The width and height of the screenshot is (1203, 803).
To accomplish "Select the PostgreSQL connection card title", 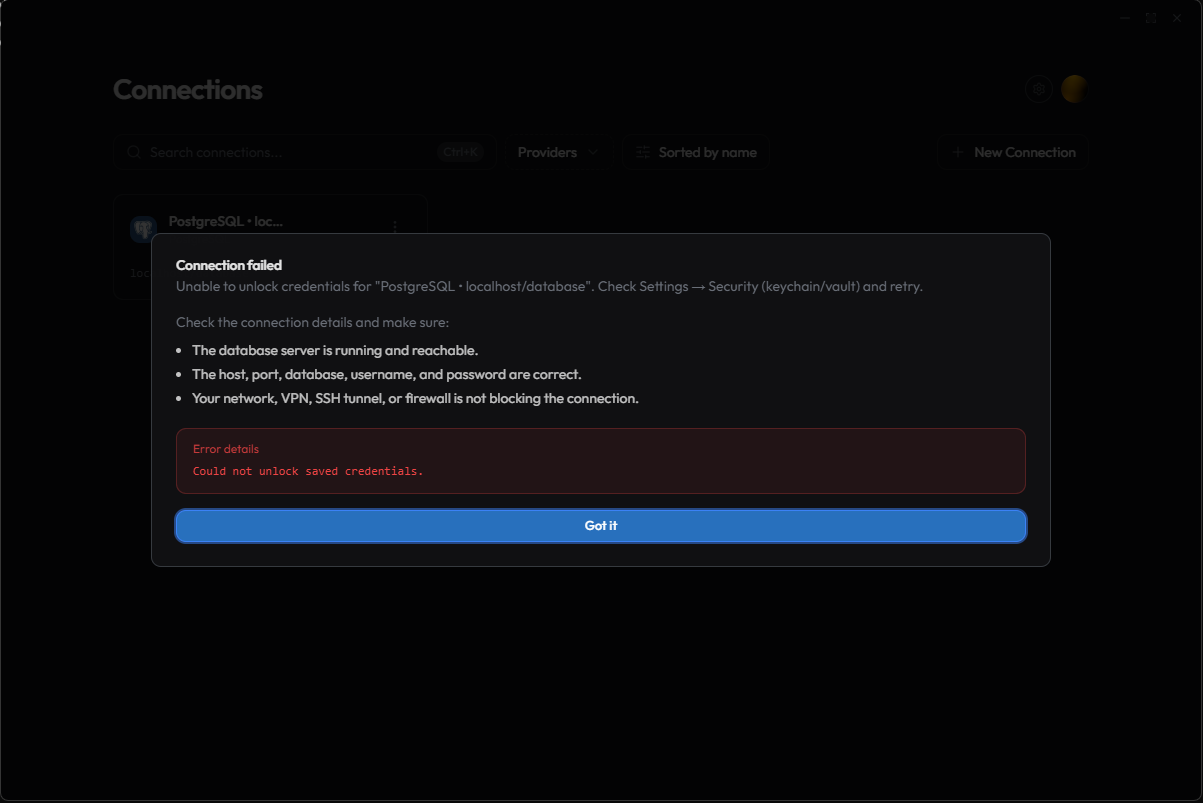I will [x=226, y=221].
